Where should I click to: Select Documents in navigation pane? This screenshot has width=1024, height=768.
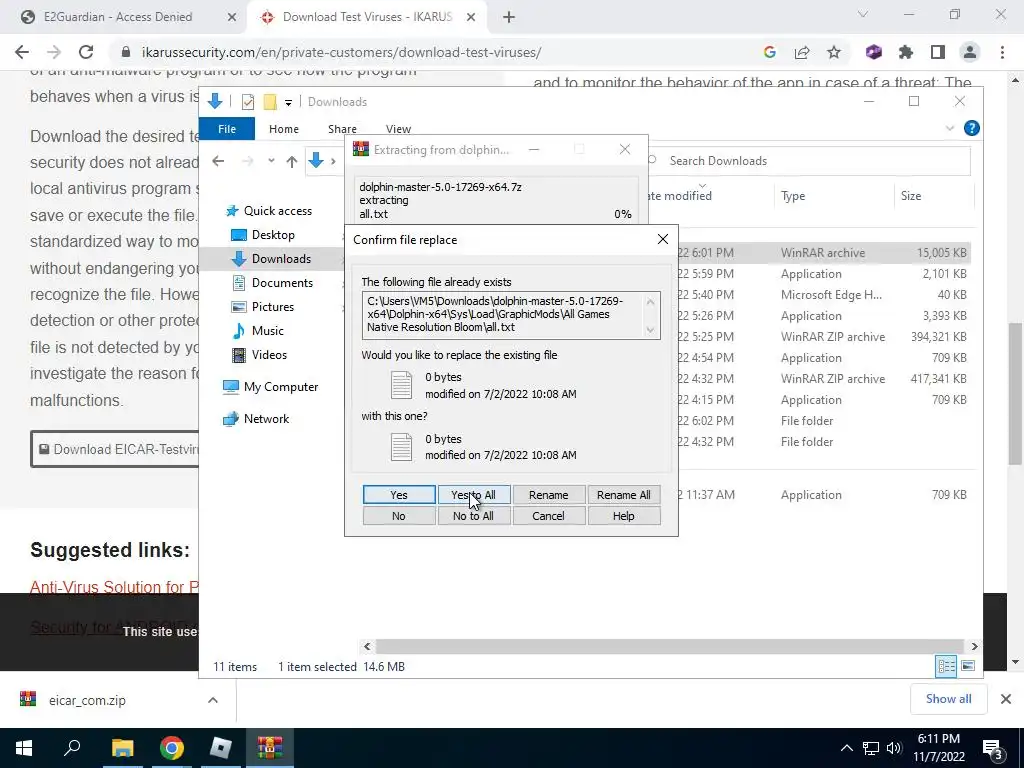(274, 283)
